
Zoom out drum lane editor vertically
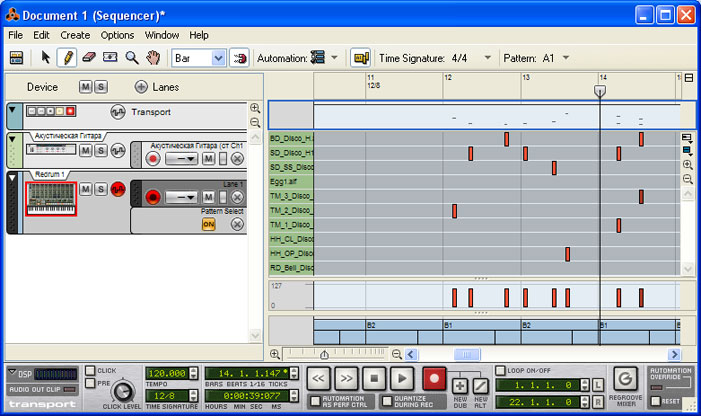point(688,179)
